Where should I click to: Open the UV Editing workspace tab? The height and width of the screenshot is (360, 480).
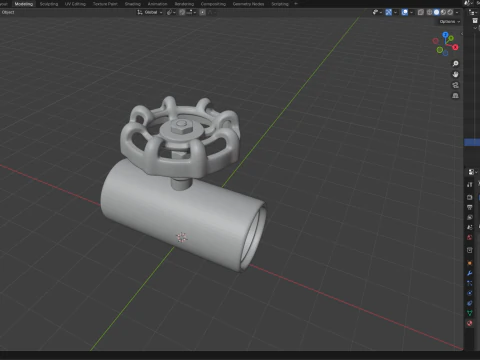[x=75, y=4]
